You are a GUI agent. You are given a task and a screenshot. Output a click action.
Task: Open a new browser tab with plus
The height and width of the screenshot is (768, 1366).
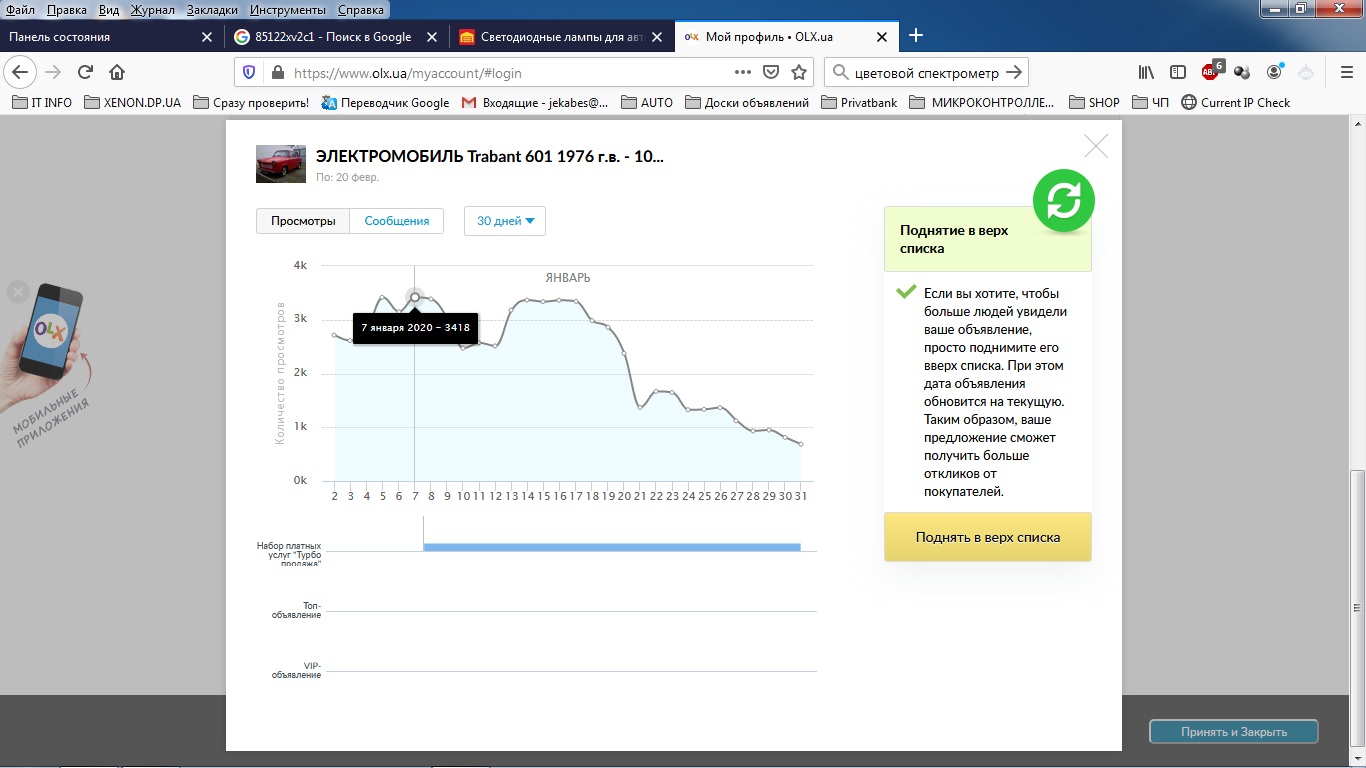(x=915, y=36)
